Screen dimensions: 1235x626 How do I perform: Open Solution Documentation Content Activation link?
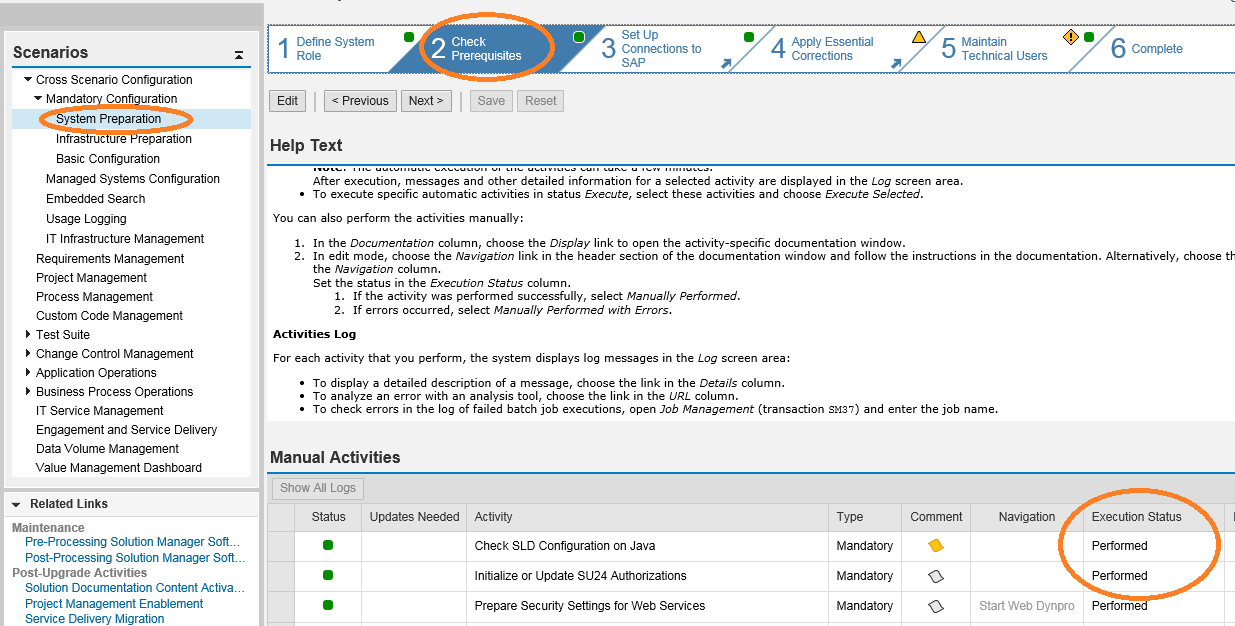135,588
